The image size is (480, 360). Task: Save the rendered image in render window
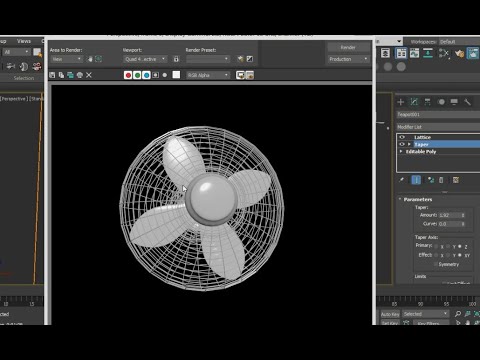[52, 75]
